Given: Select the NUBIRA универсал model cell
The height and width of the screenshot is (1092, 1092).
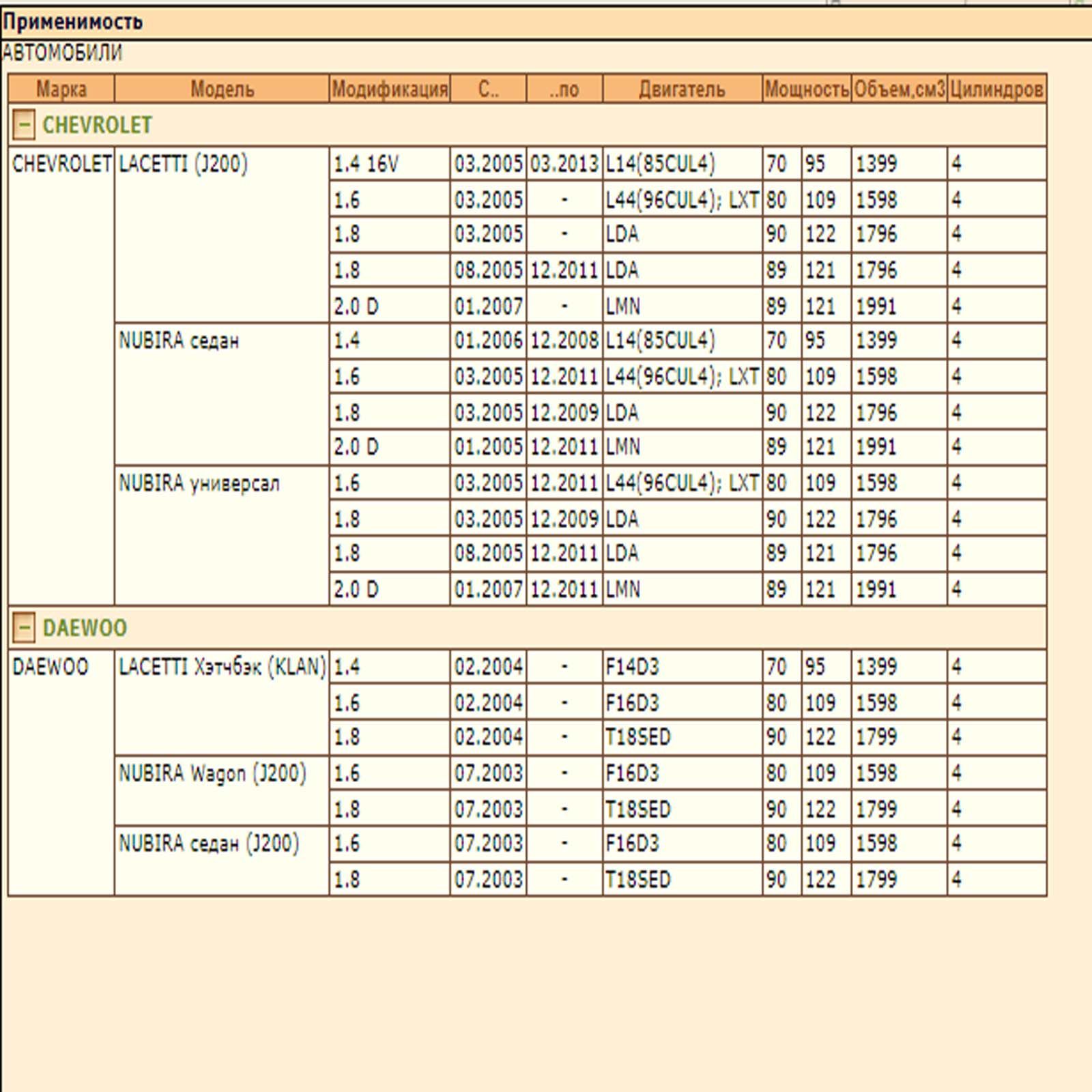Looking at the screenshot, I should (x=222, y=535).
